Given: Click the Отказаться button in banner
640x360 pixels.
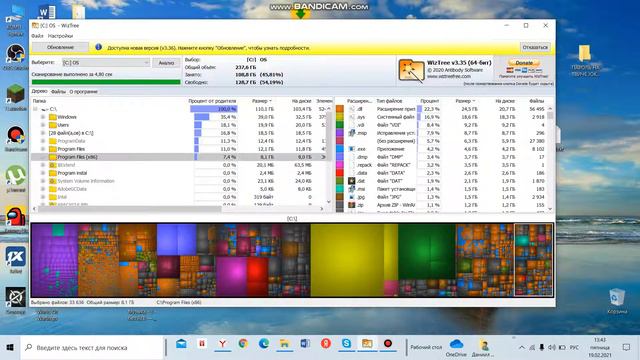Looking at the screenshot, I should (535, 47).
